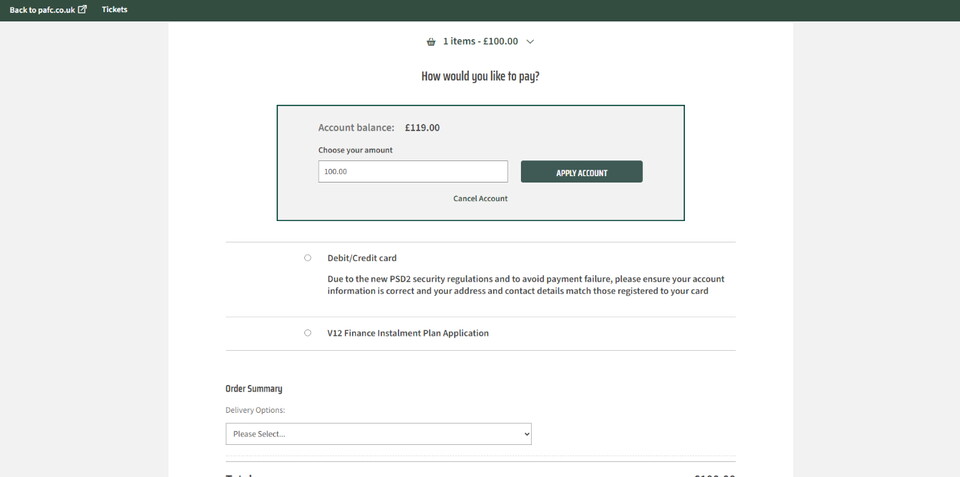The height and width of the screenshot is (477, 960).
Task: Click the shopping basket icon
Action: 431,42
